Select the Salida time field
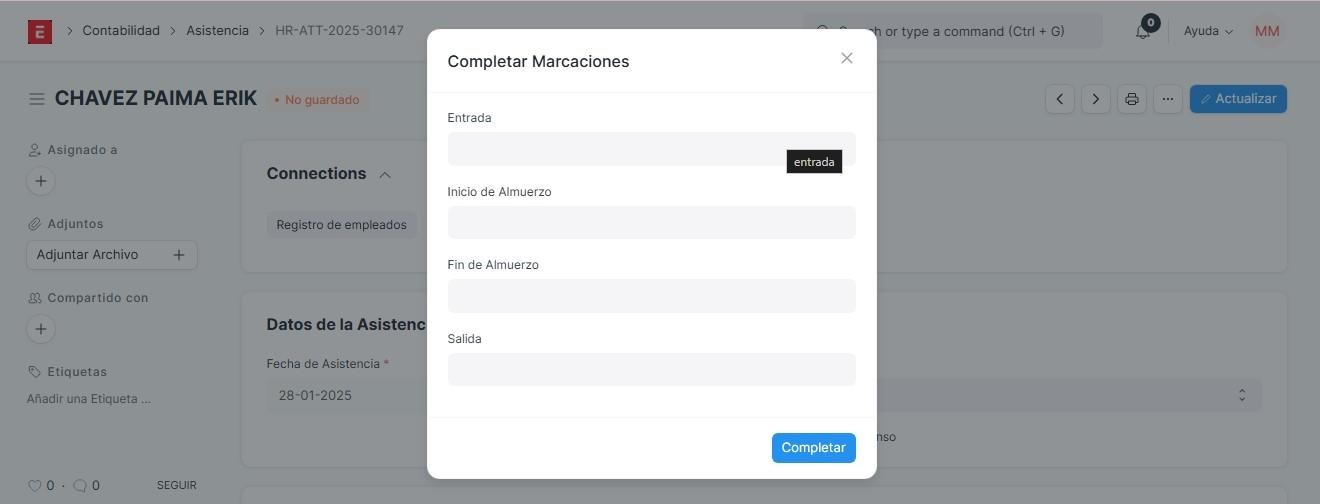Image resolution: width=1320 pixels, height=504 pixels. point(651,369)
